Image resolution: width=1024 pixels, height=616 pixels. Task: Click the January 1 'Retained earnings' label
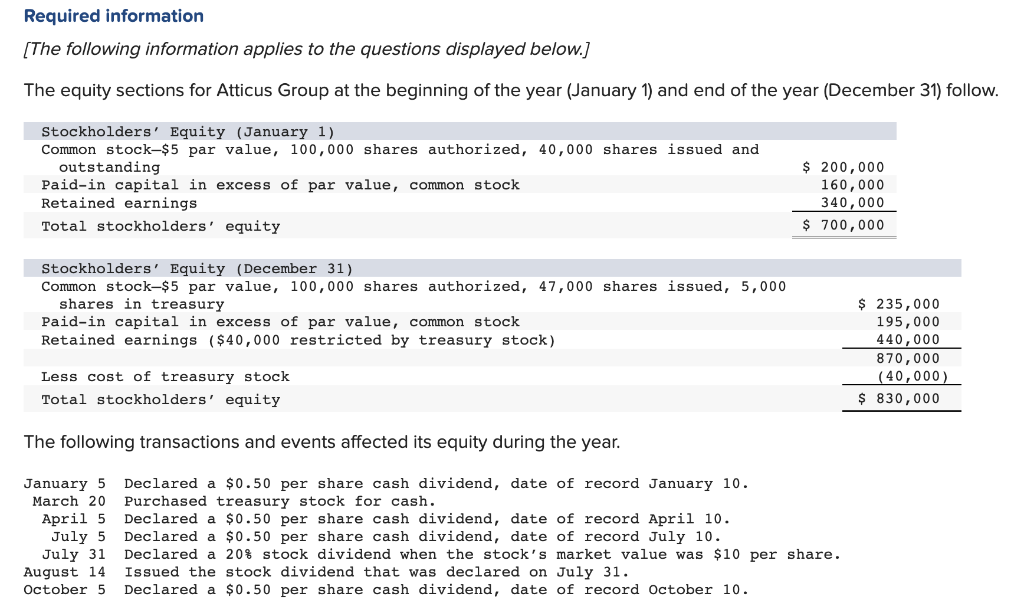119,203
